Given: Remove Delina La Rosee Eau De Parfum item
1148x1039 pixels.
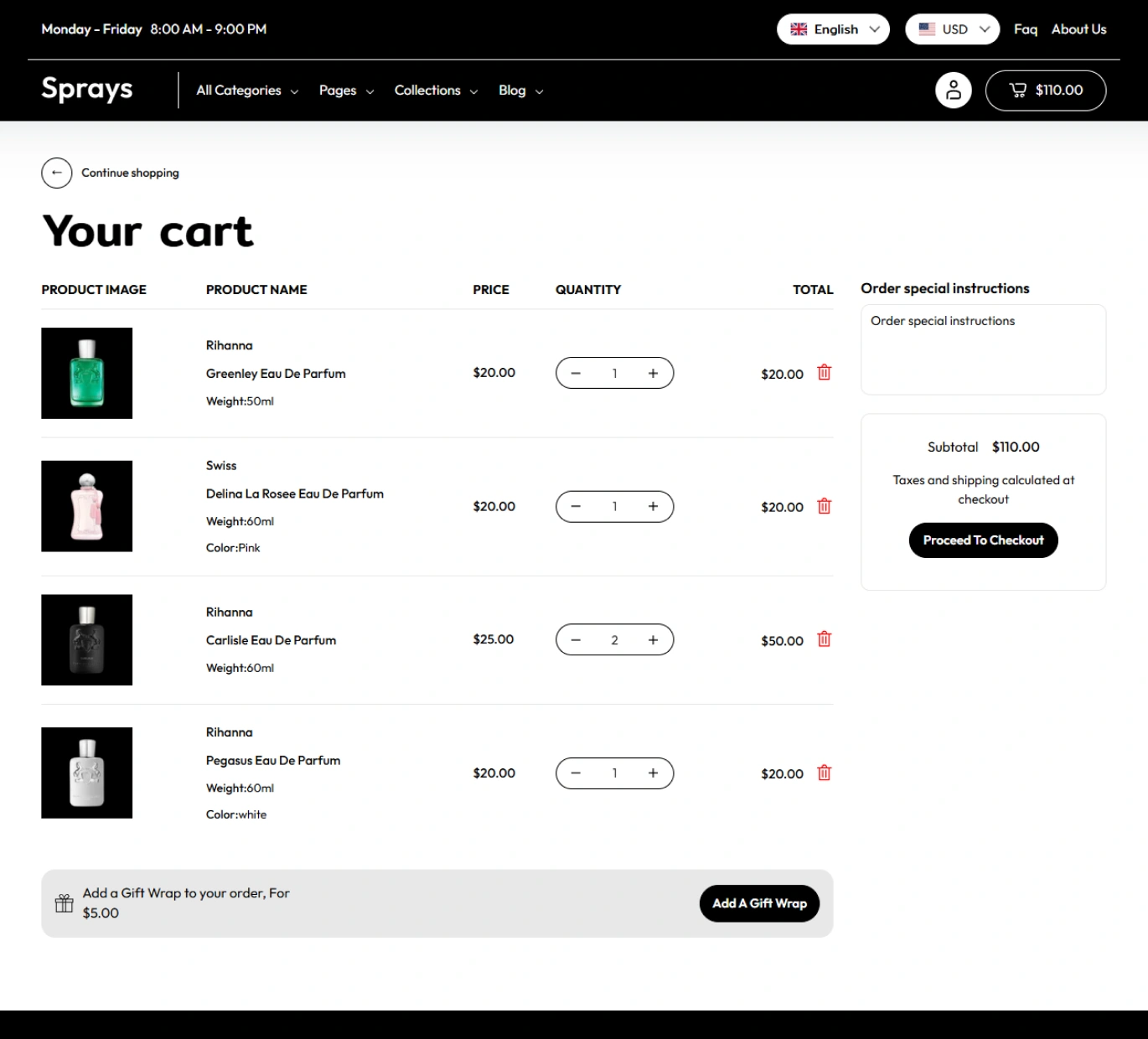Looking at the screenshot, I should [825, 506].
